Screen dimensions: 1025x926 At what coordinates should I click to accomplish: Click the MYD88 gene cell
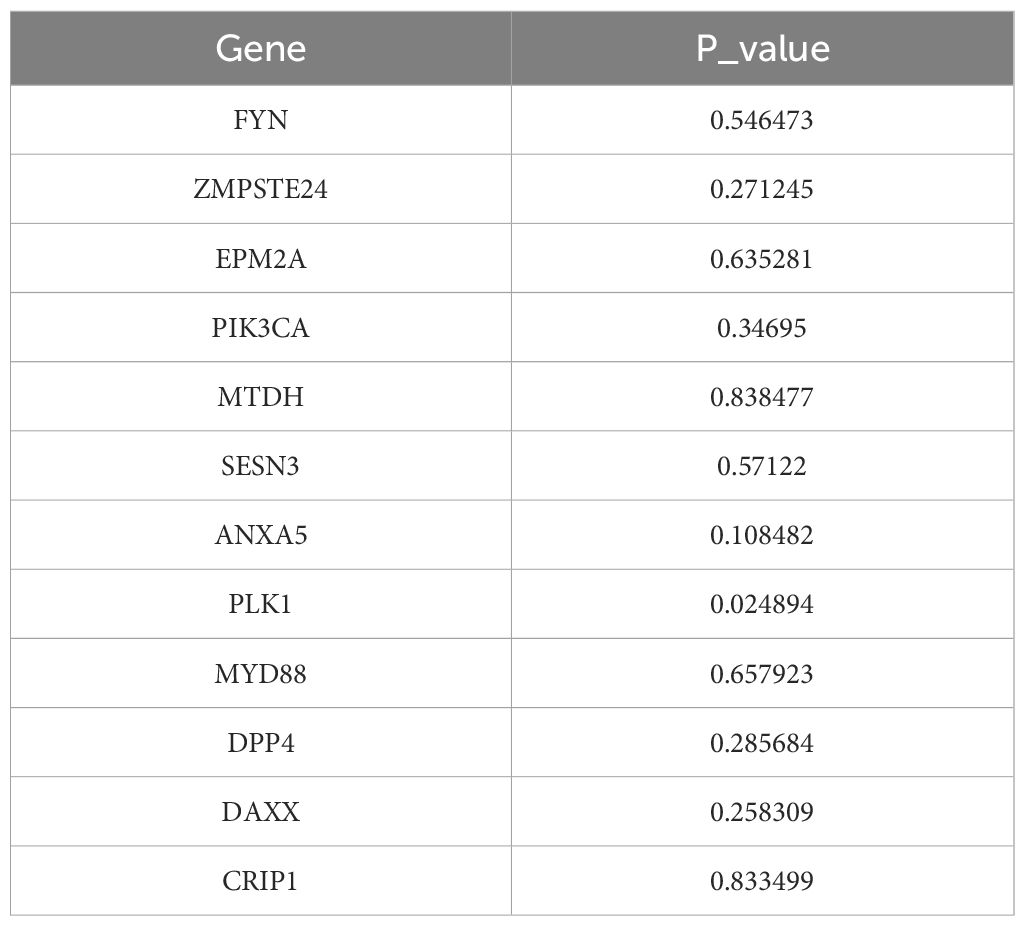point(260,674)
